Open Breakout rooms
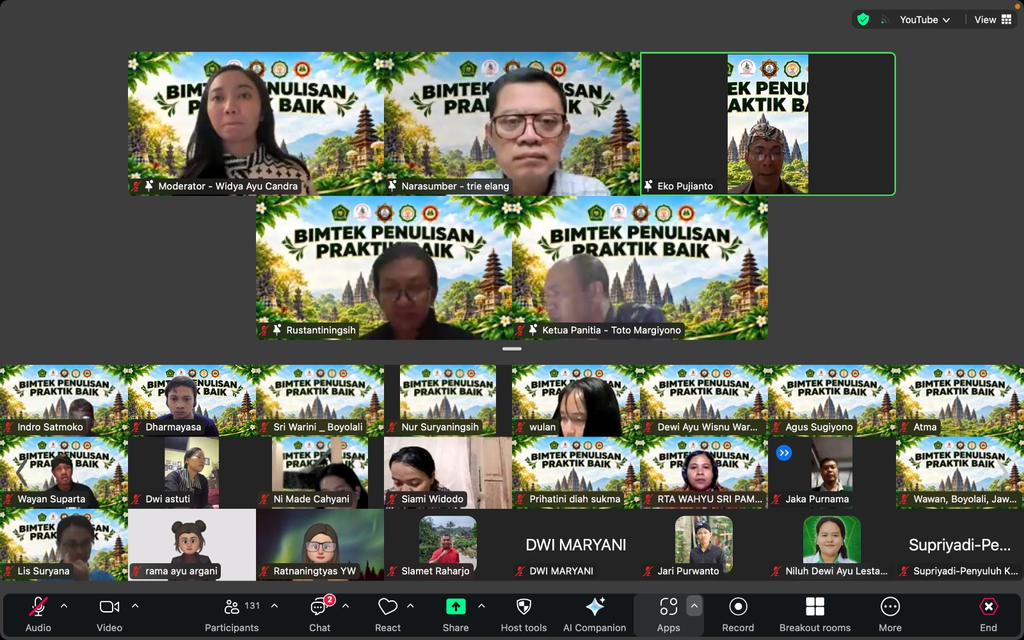Image resolution: width=1024 pixels, height=640 pixels. [x=814, y=615]
